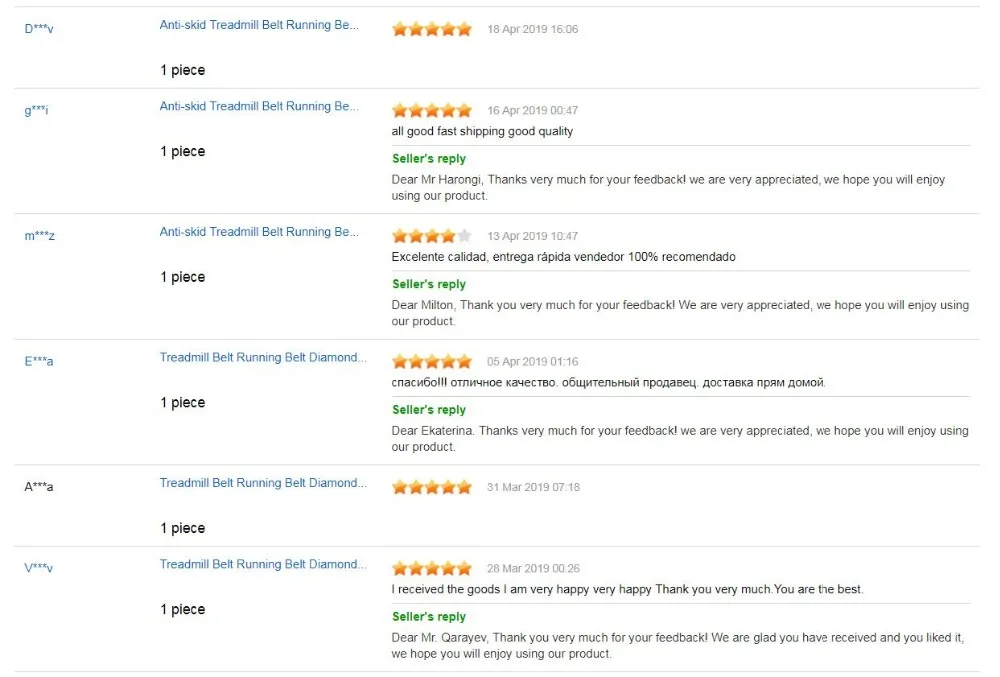The width and height of the screenshot is (1000, 677).
Task: Open Treadmill Belt Diamond link in E***a review
Action: (x=263, y=357)
